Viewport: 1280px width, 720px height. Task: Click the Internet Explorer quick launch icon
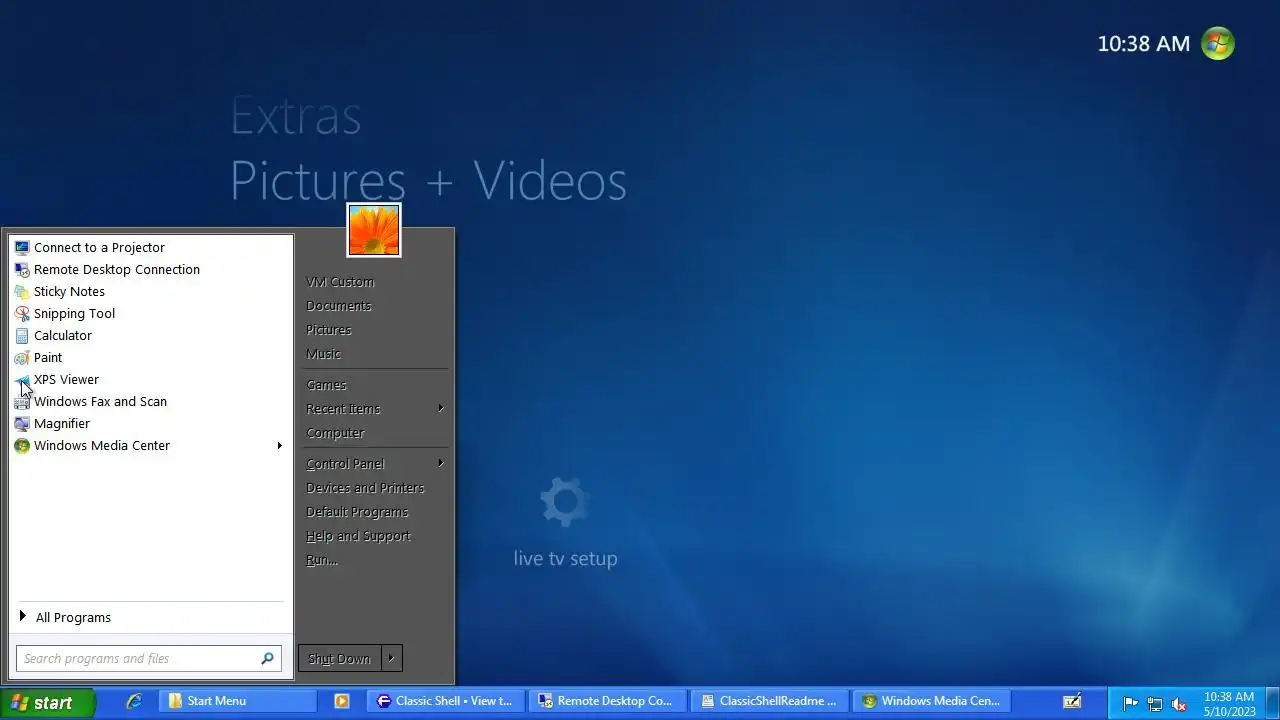click(x=134, y=701)
